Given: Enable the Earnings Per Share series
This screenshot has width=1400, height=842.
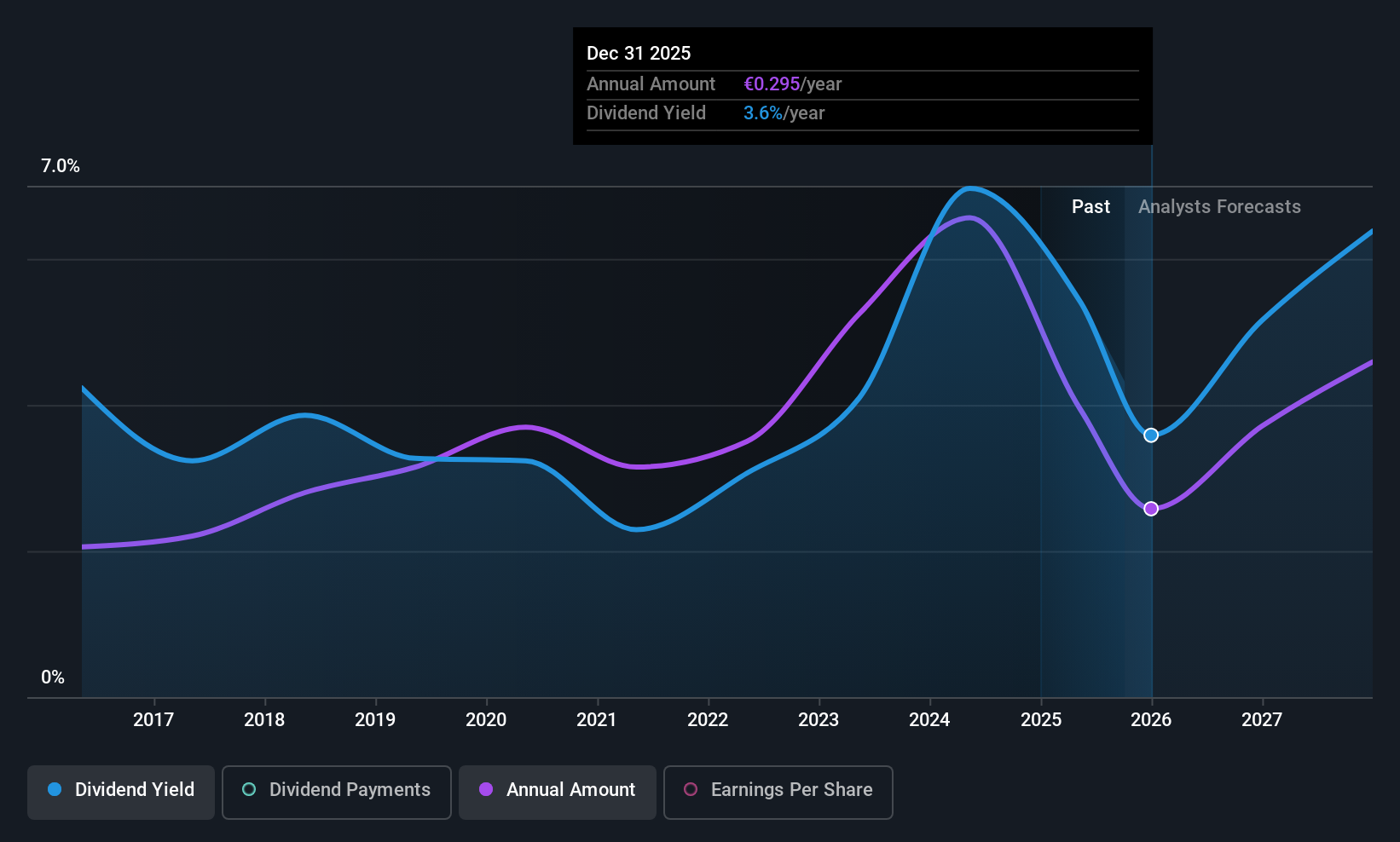Looking at the screenshot, I should pyautogui.click(x=778, y=792).
